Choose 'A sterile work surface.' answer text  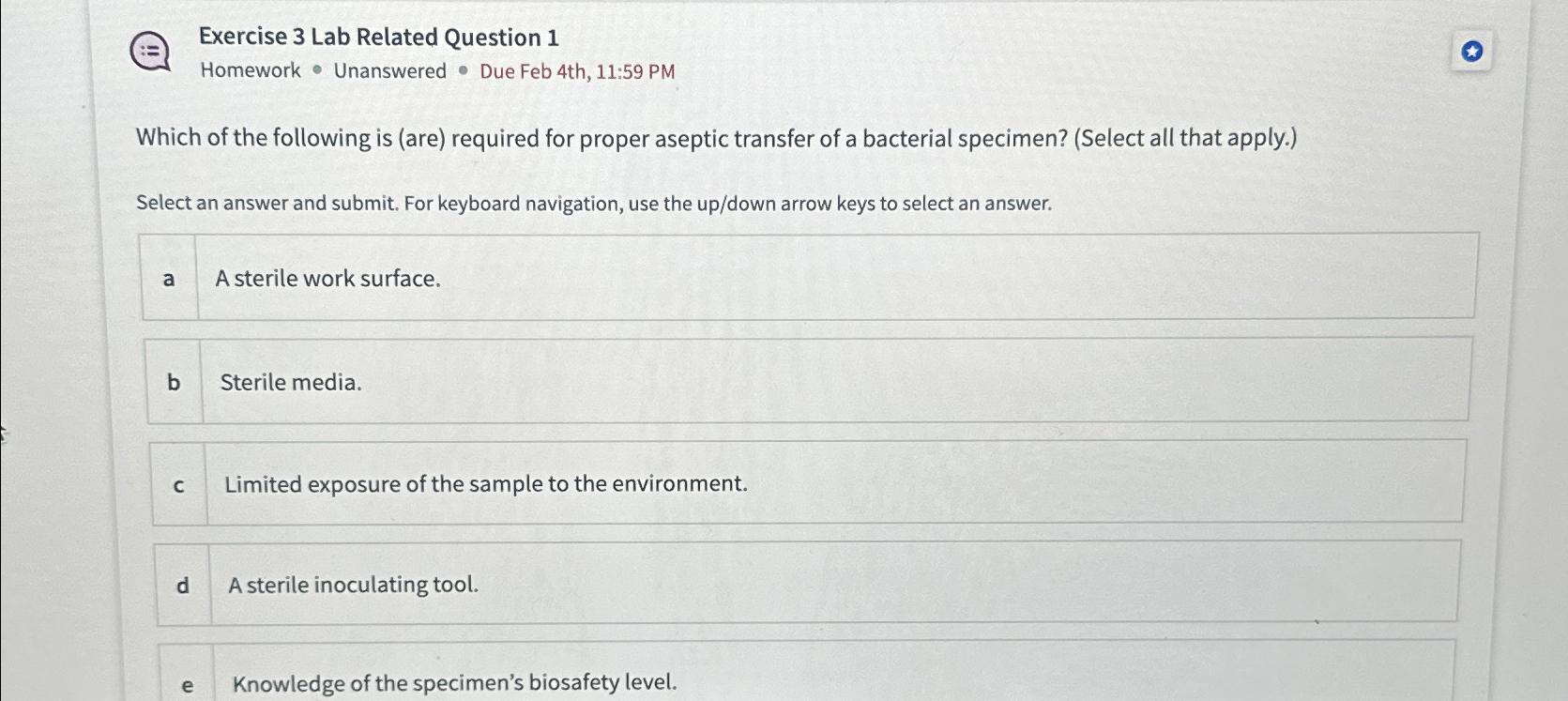[x=327, y=279]
